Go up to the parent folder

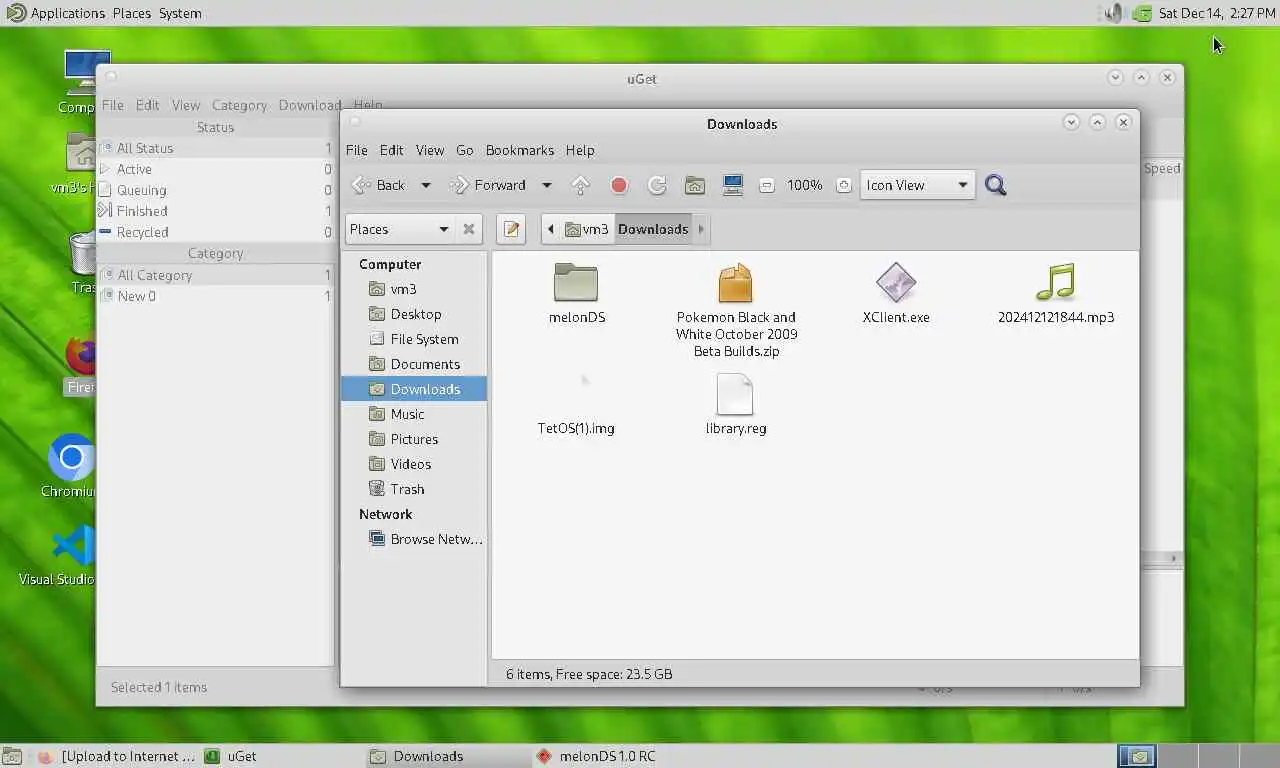581,185
